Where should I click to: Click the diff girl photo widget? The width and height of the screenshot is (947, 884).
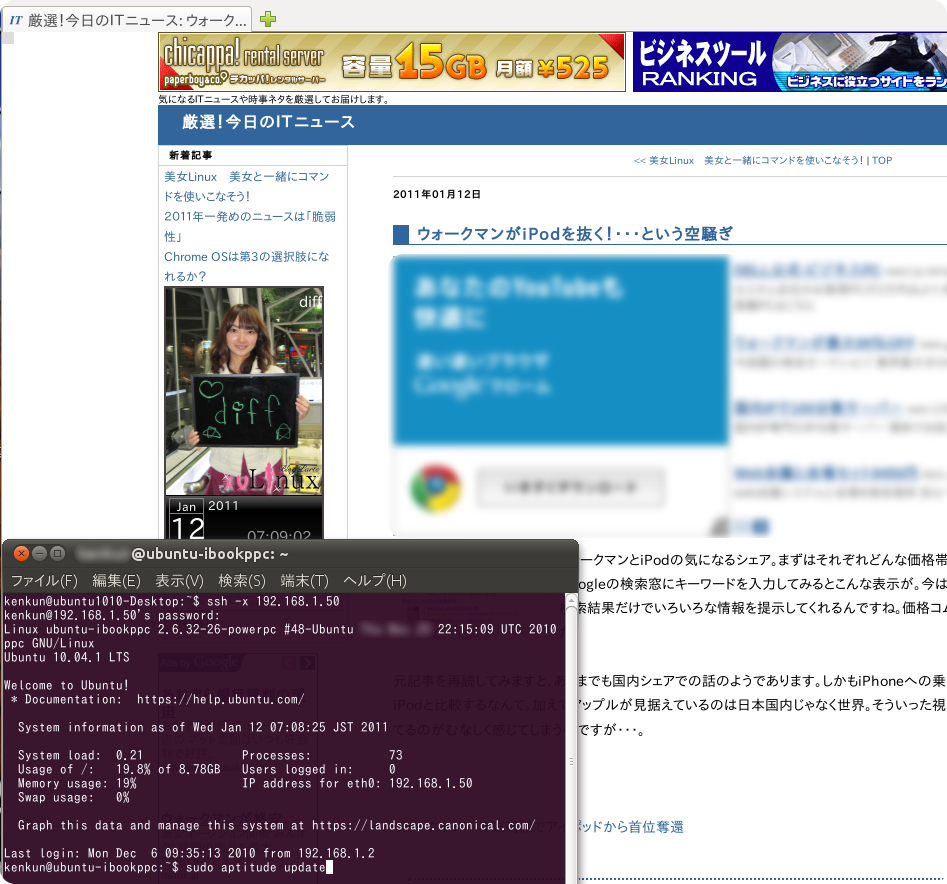(244, 391)
